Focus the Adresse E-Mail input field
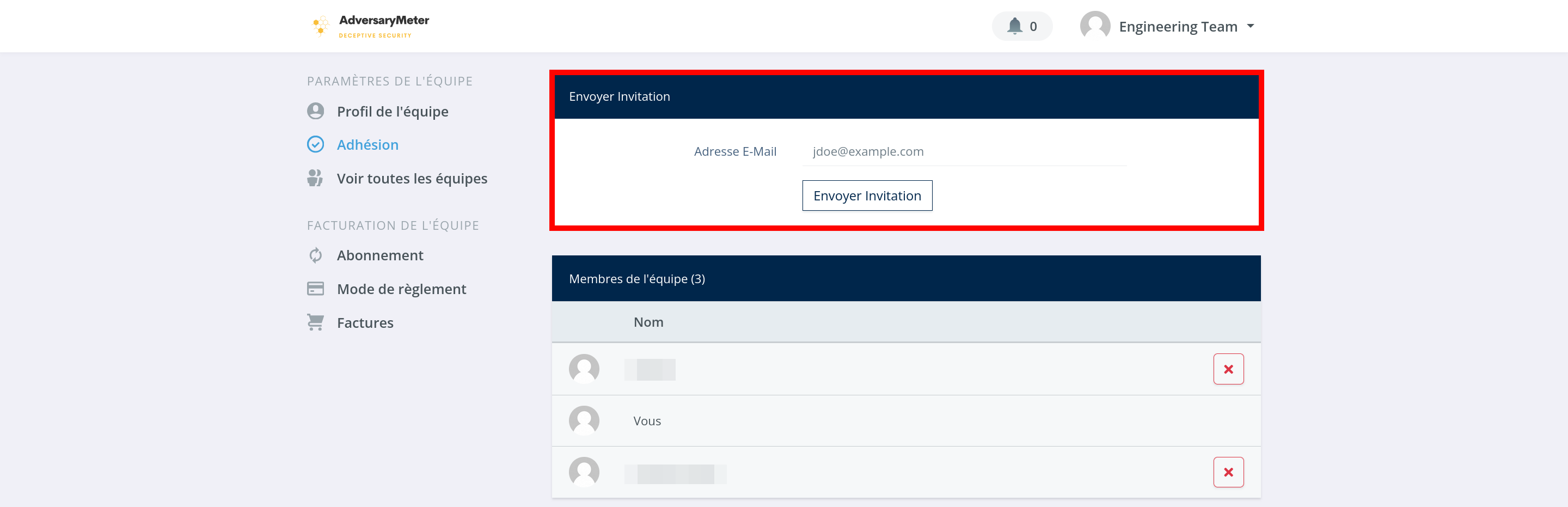 click(964, 151)
